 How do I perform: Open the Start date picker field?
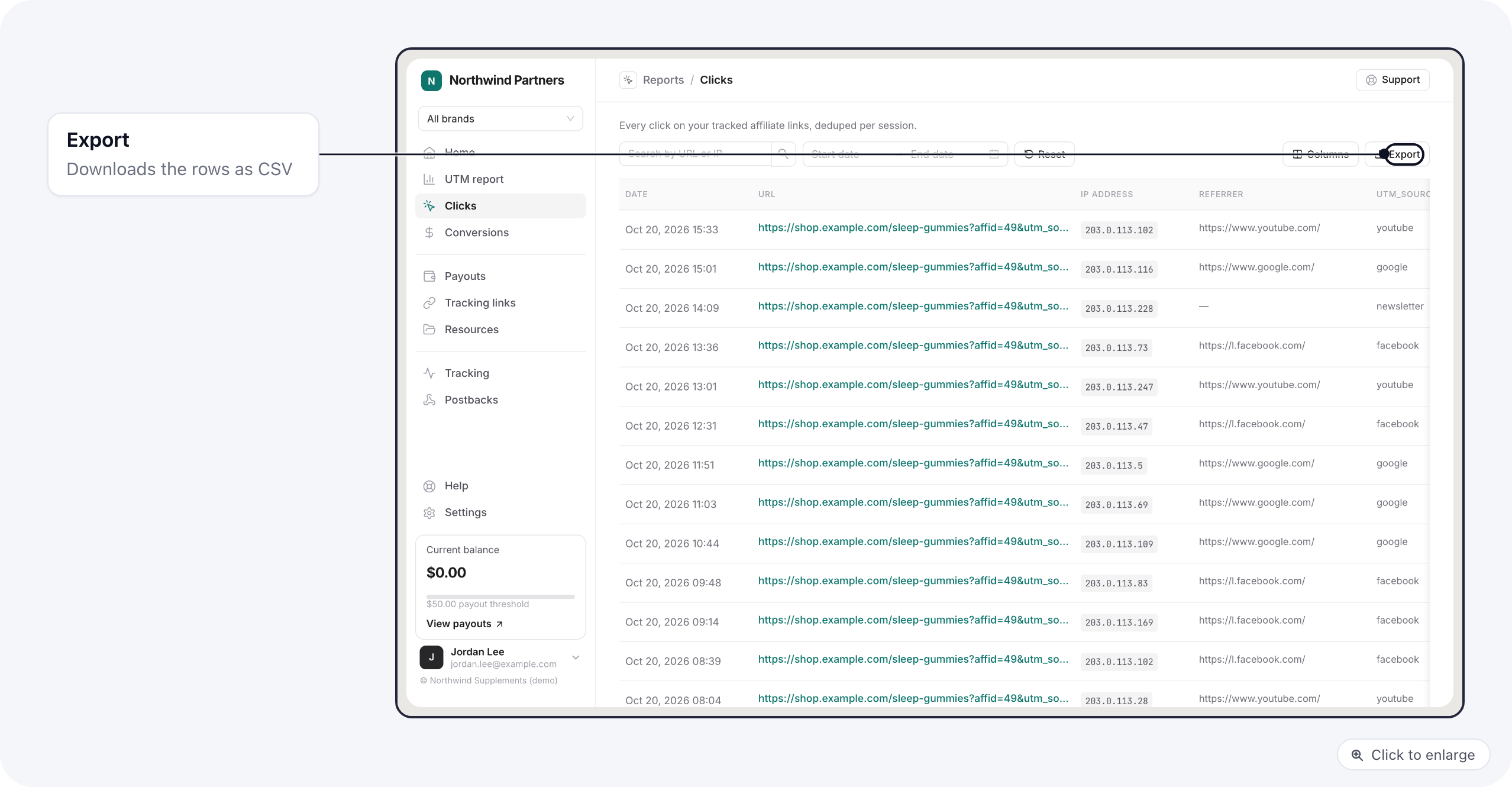[852, 154]
